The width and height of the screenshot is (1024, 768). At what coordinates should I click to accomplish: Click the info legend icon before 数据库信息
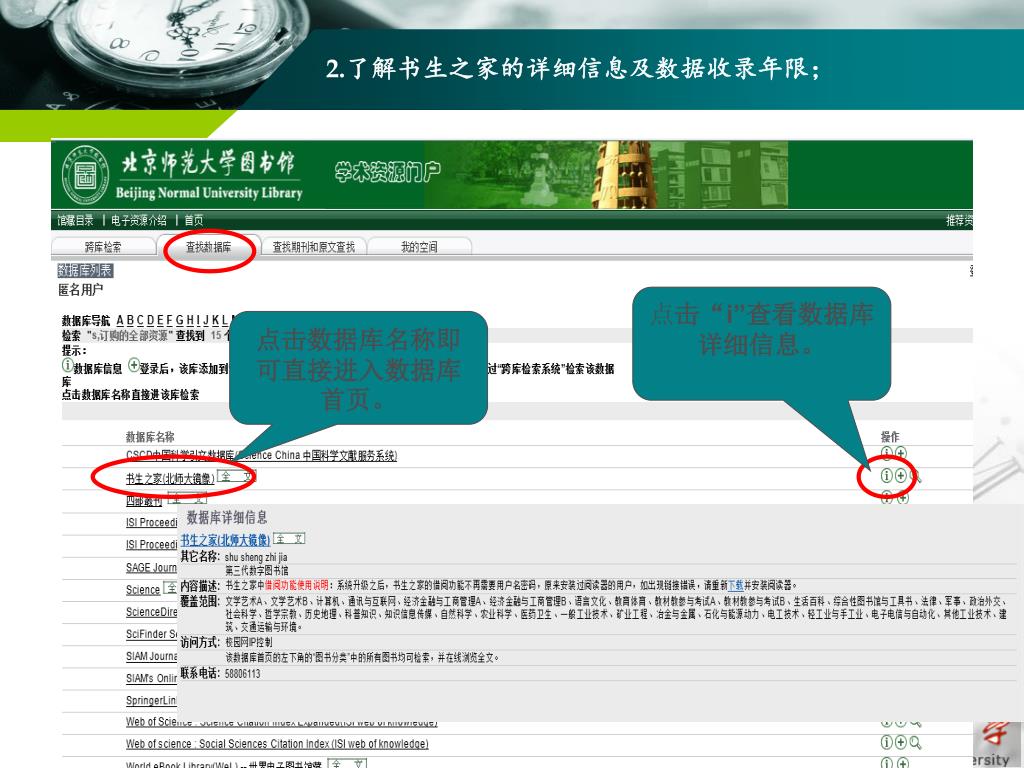pos(67,365)
